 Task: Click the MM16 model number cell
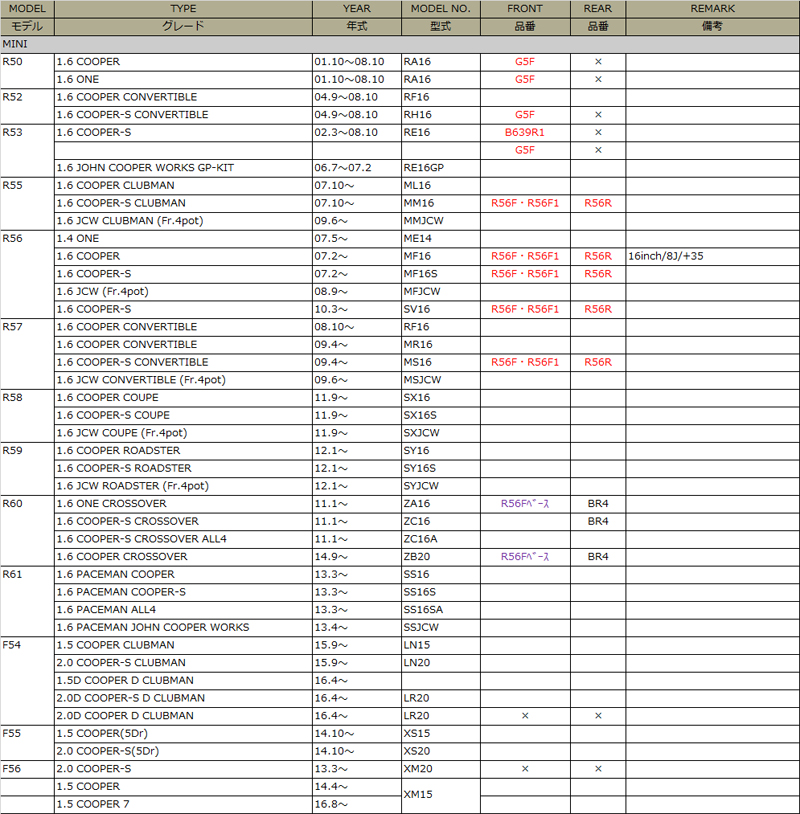tap(441, 203)
